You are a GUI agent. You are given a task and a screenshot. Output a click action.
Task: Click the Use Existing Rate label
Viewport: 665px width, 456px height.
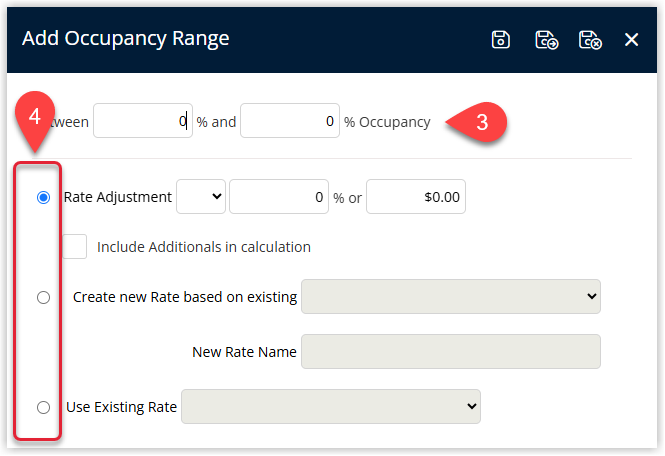121,407
